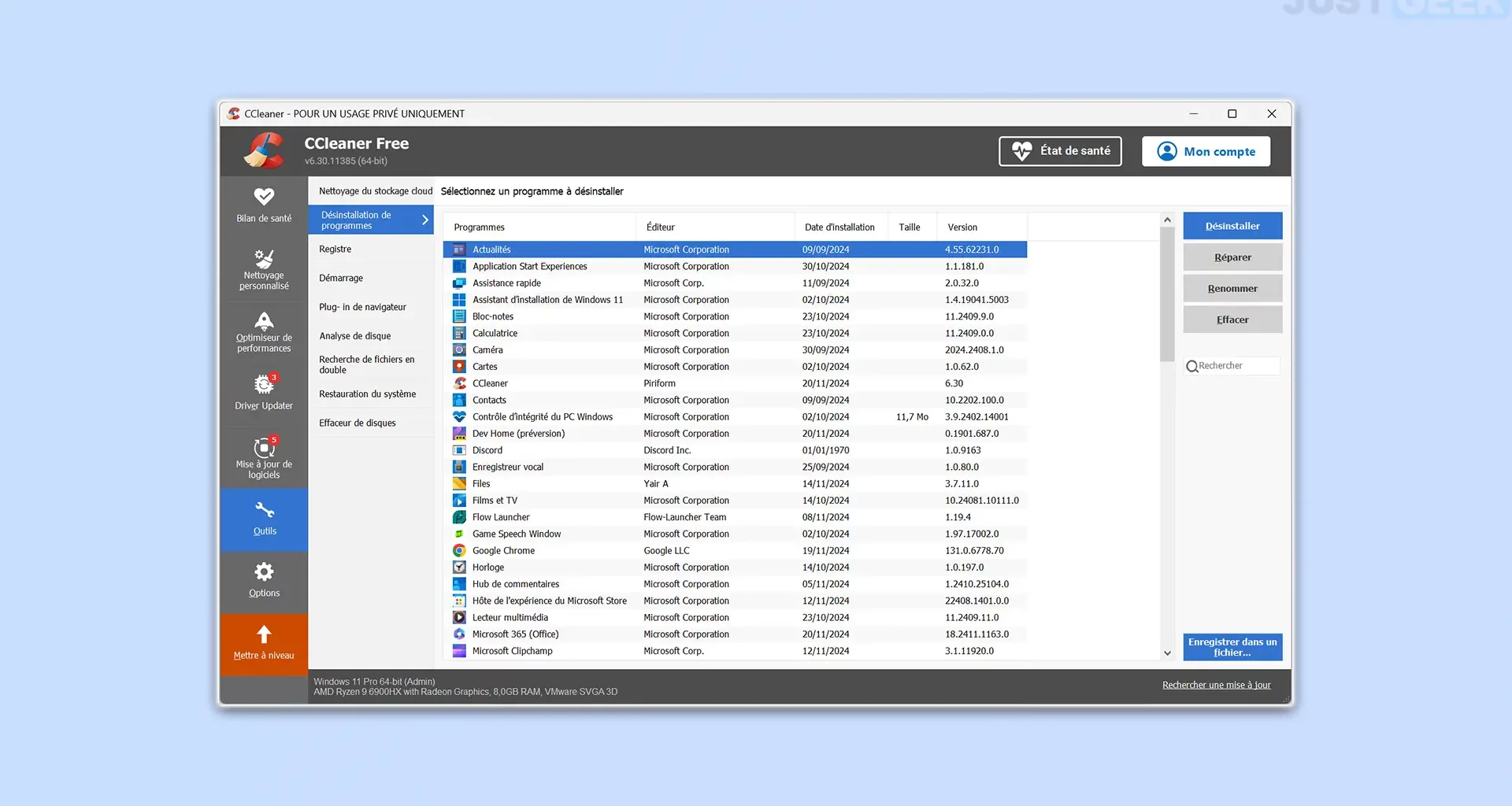Sort by Date d'installation column header
Viewport: 1512px width, 806px height.
(x=841, y=227)
